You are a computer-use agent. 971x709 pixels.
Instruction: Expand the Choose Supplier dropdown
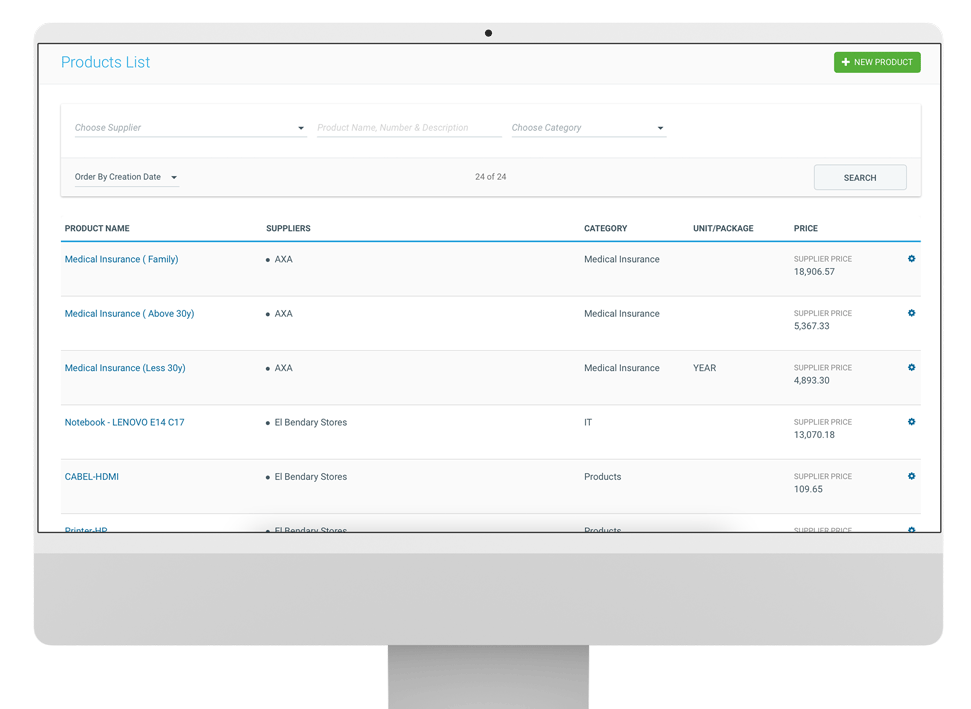point(190,128)
